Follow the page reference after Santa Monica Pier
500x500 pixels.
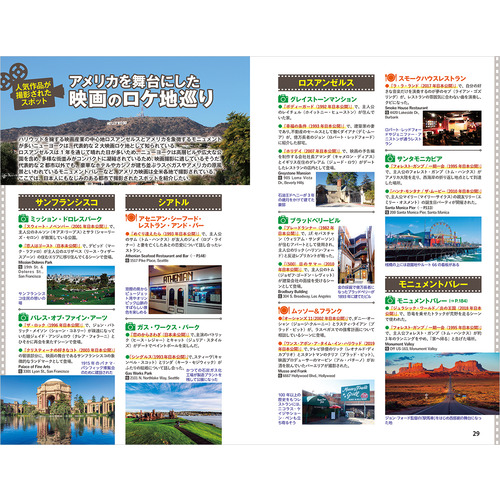pos(424,208)
